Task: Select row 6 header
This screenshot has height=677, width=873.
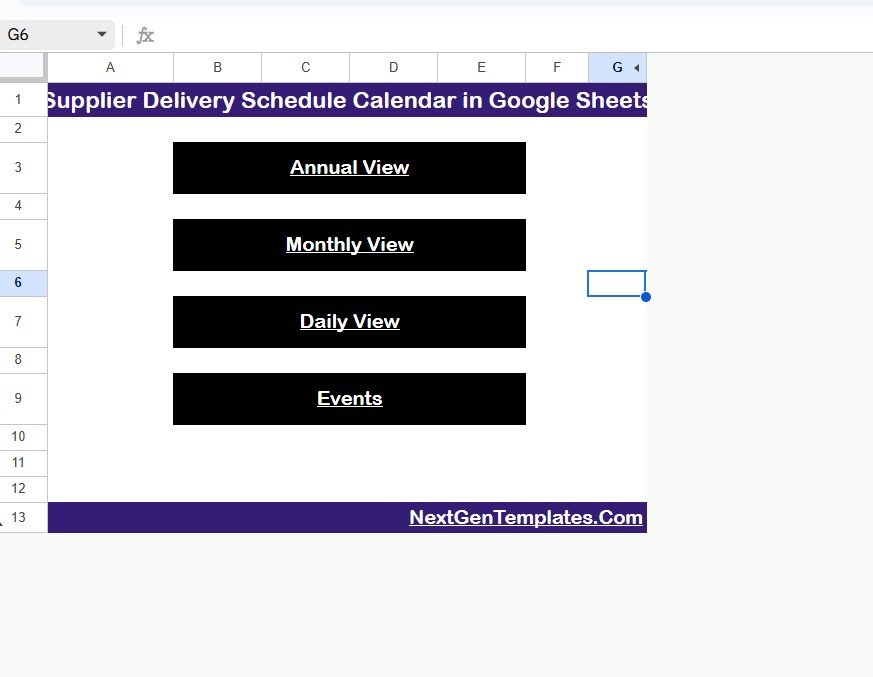Action: click(18, 283)
